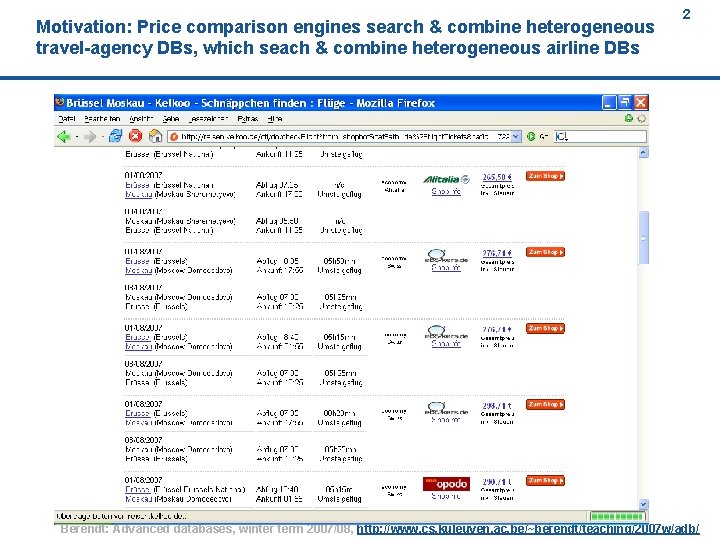This screenshot has height=540, width=720.
Task: Go to the home page via the Home icon
Action: (155, 136)
